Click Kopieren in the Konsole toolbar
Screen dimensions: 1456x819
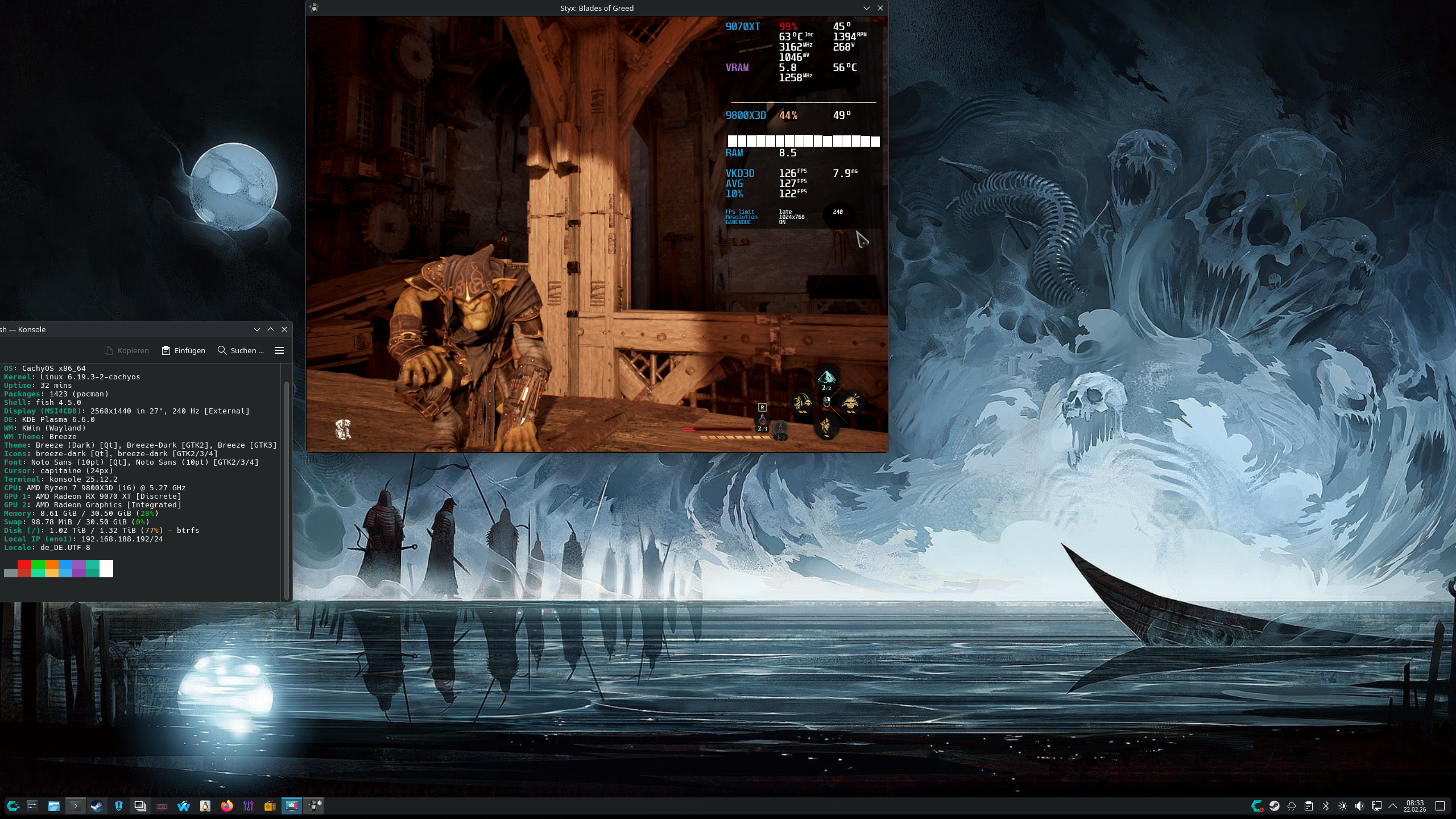(127, 350)
